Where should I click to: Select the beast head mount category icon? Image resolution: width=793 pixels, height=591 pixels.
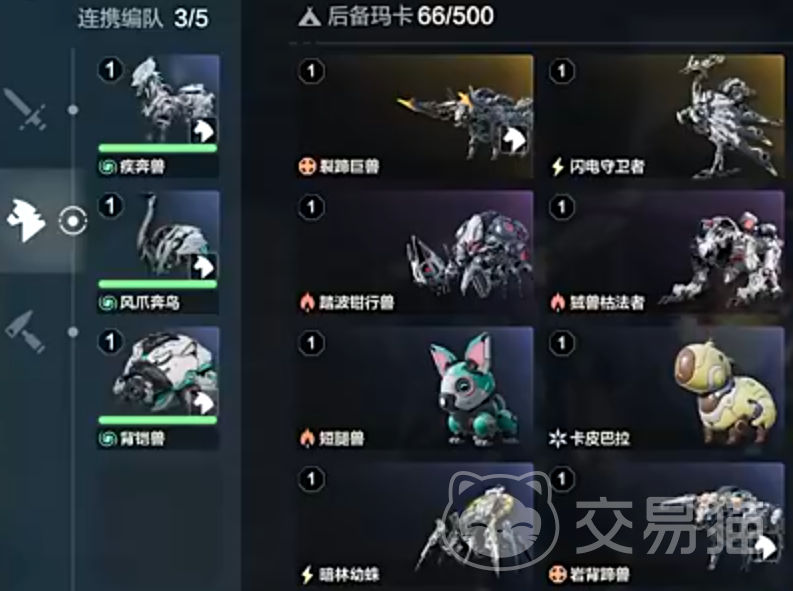coord(25,220)
